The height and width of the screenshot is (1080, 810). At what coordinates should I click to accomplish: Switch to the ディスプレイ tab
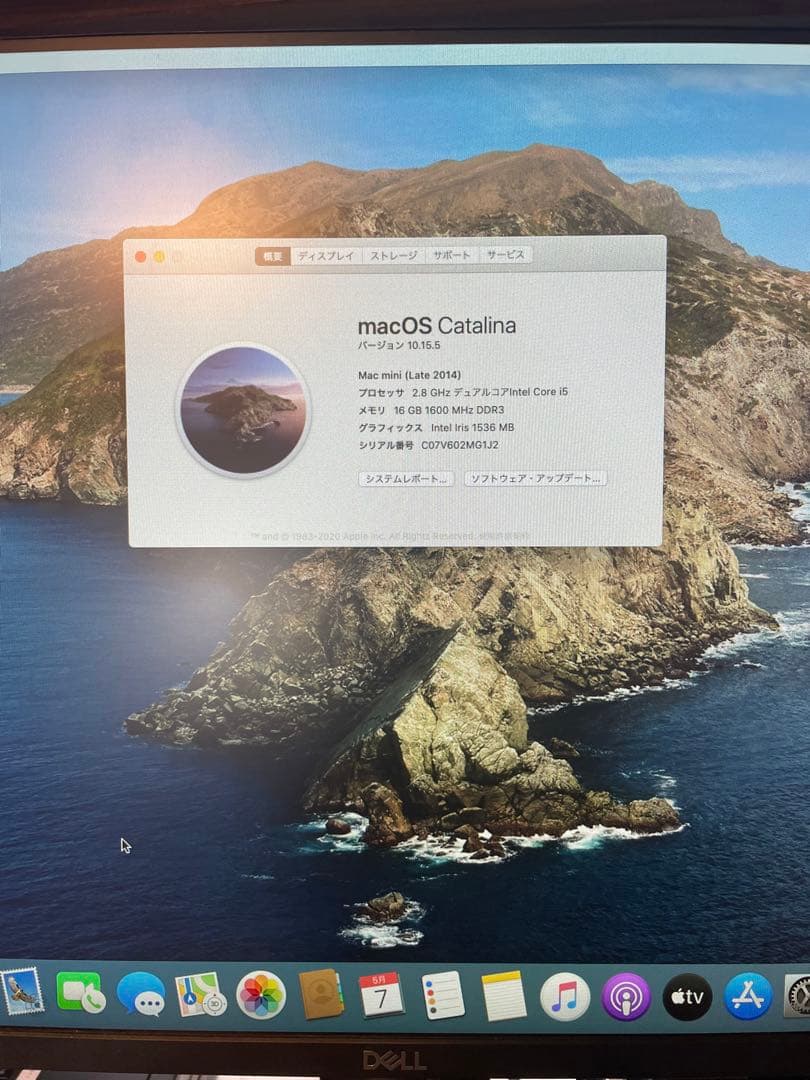(x=326, y=256)
